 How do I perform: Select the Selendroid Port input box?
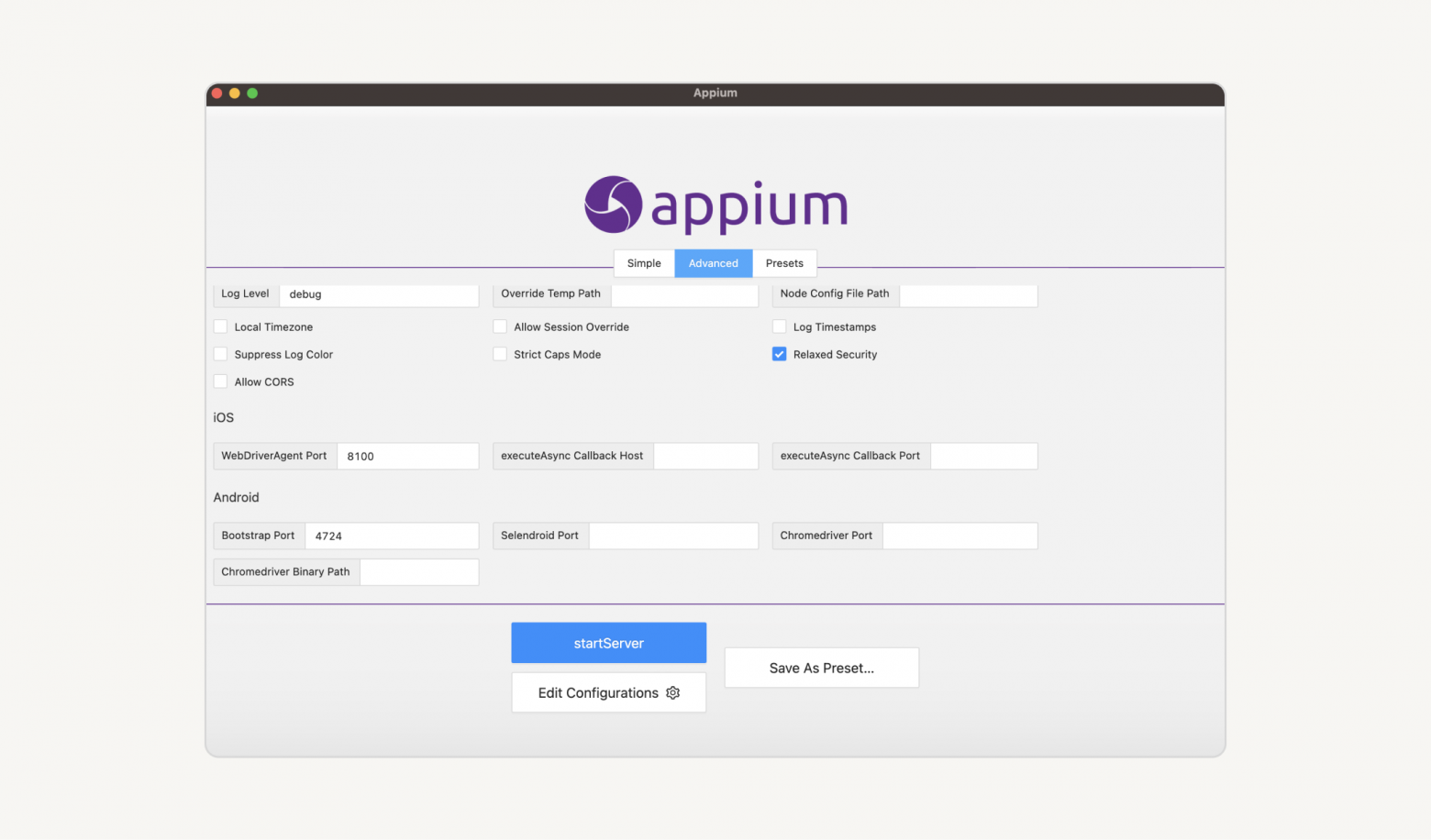tap(673, 536)
